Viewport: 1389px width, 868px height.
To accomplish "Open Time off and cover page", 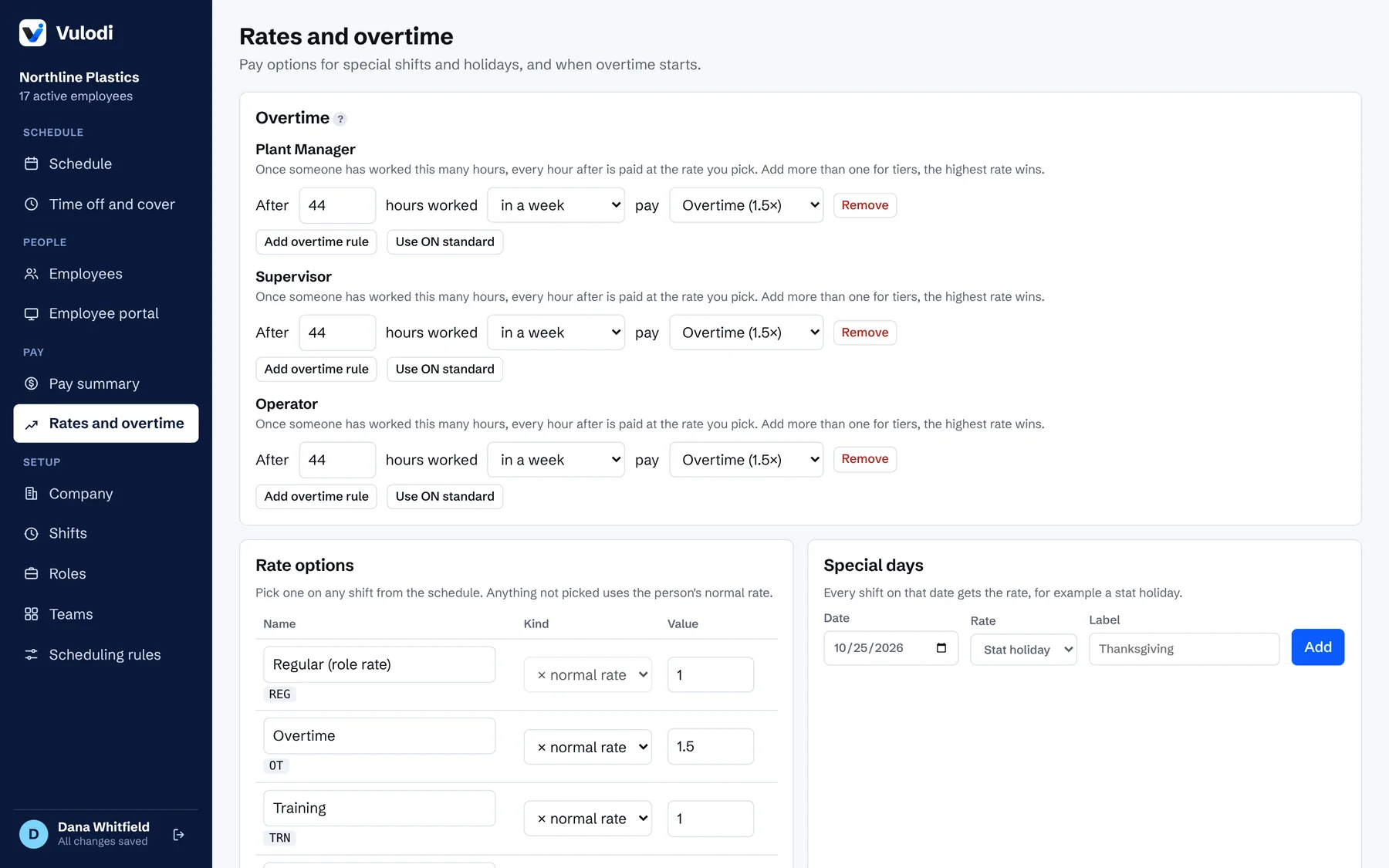I will tap(106, 204).
